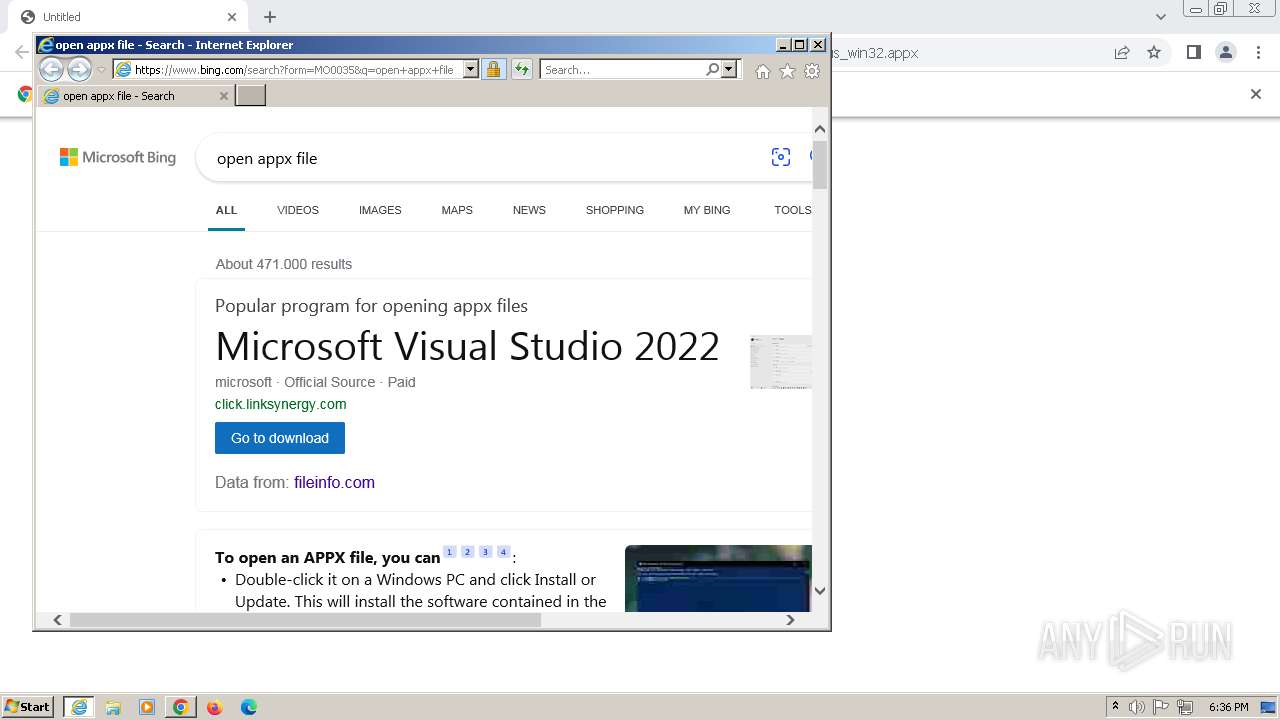Viewport: 1280px width, 720px height.
Task: Click the IE horizontal scrollbar thumb
Action: point(305,620)
